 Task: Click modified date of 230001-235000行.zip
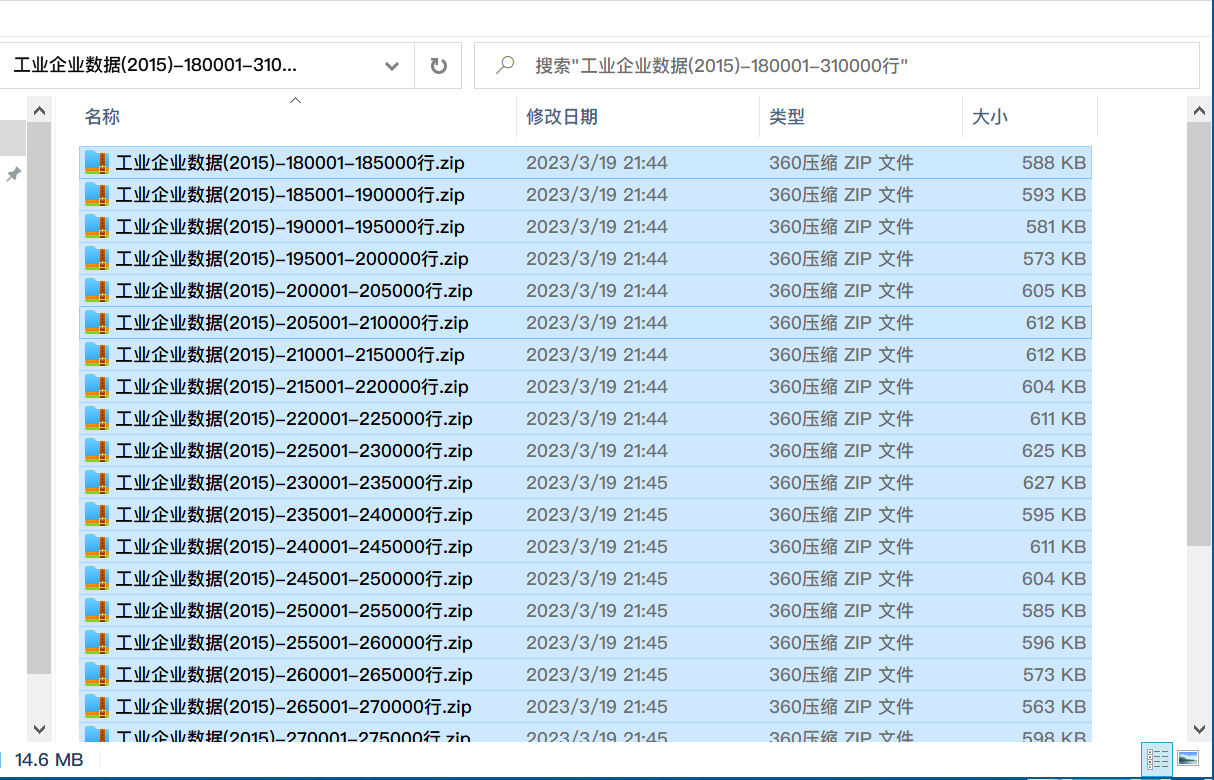597,483
